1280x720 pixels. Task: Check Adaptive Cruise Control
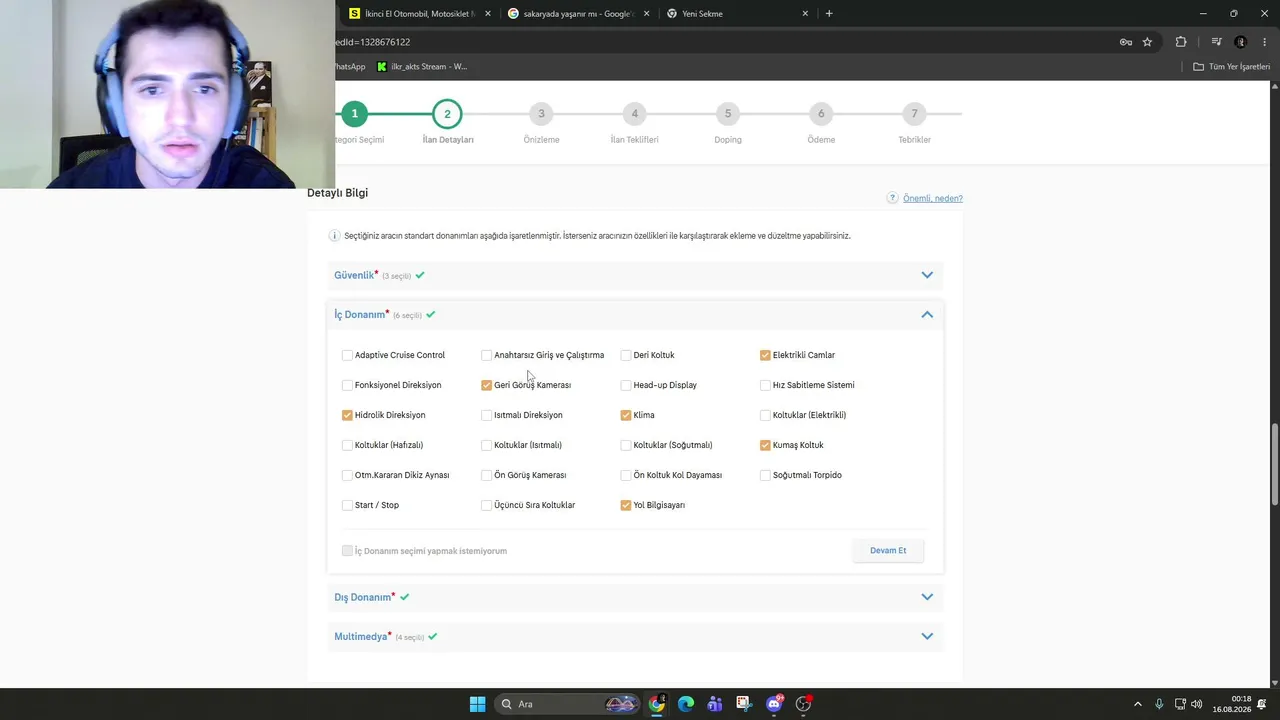click(347, 355)
